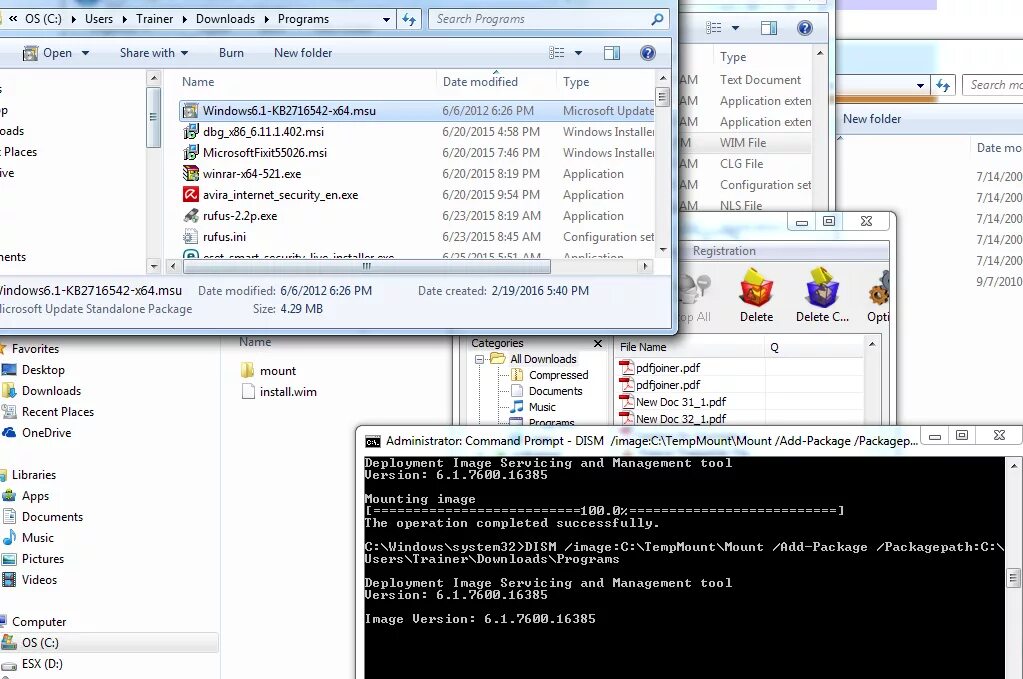Select Compressed category in download manager
This screenshot has width=1023, height=679.
point(558,375)
